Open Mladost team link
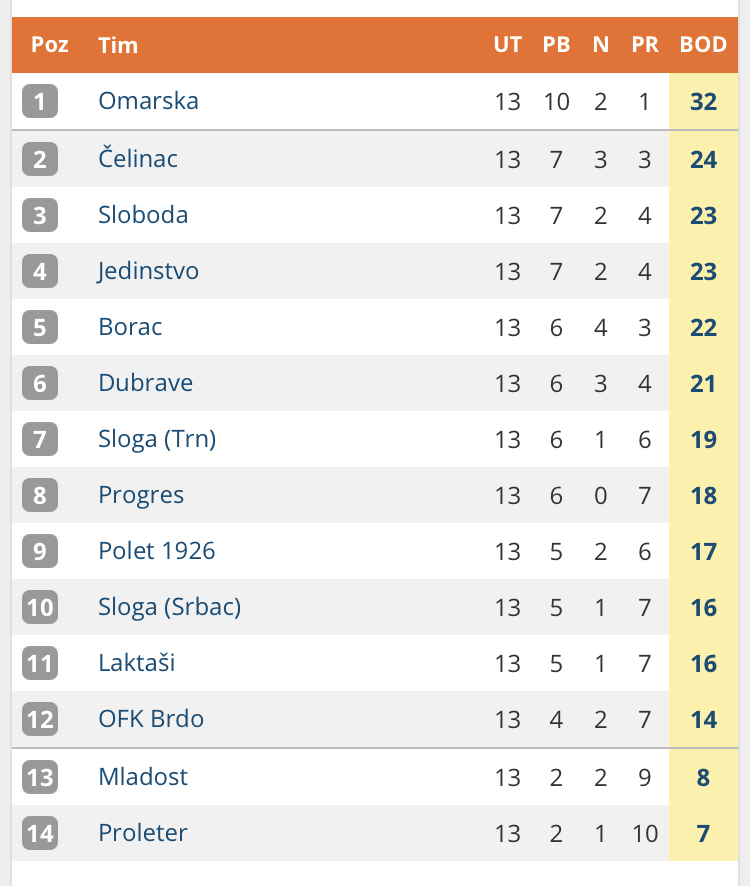750x886 pixels. [x=143, y=777]
